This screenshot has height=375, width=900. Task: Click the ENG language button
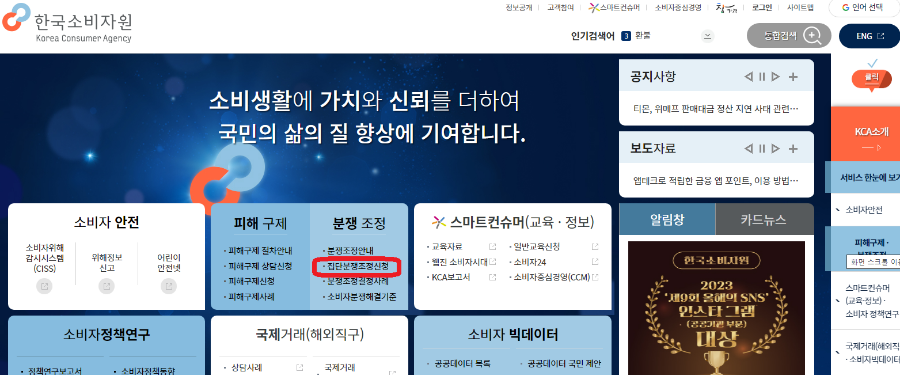click(x=869, y=36)
